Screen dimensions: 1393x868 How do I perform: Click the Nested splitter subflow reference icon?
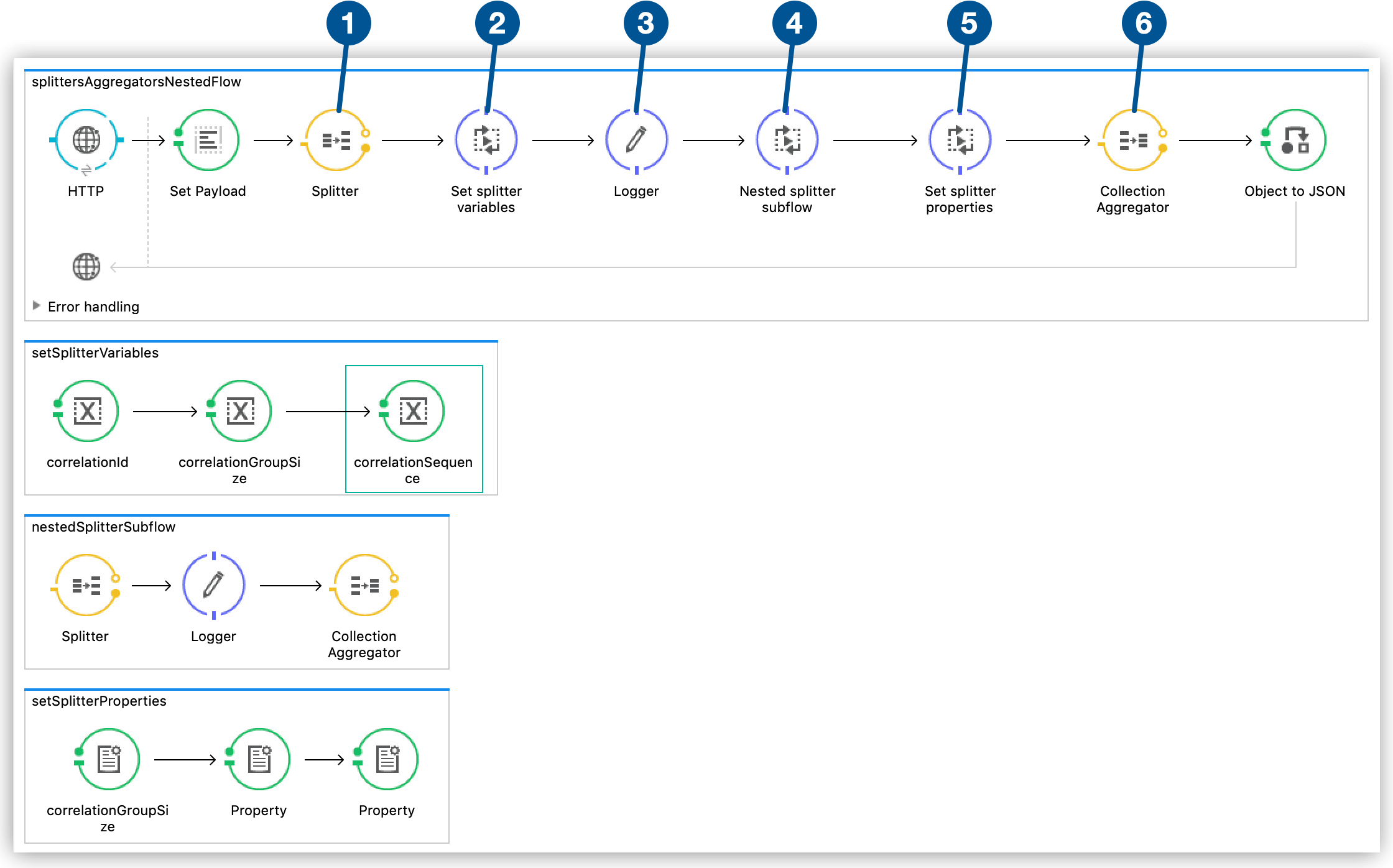click(787, 140)
